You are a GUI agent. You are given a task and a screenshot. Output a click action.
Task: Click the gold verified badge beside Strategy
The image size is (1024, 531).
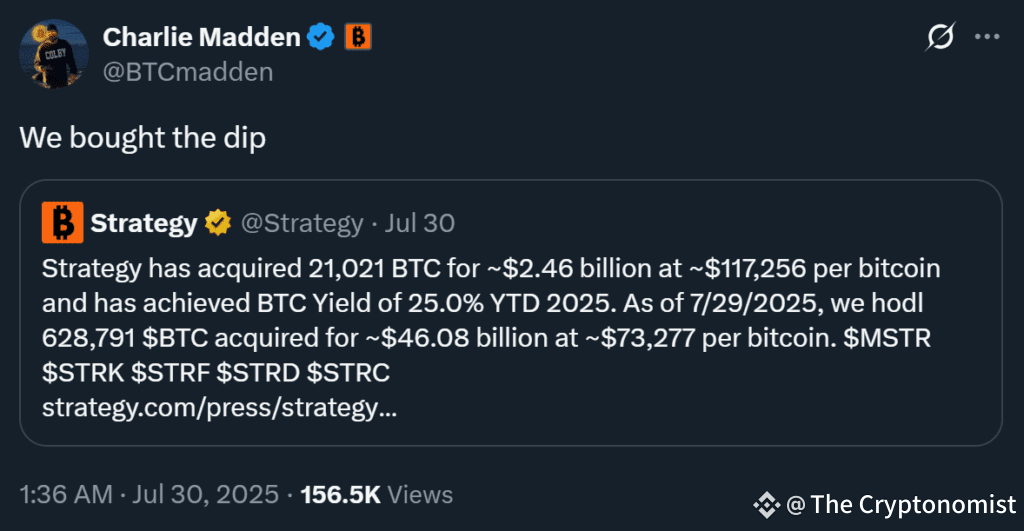[217, 223]
